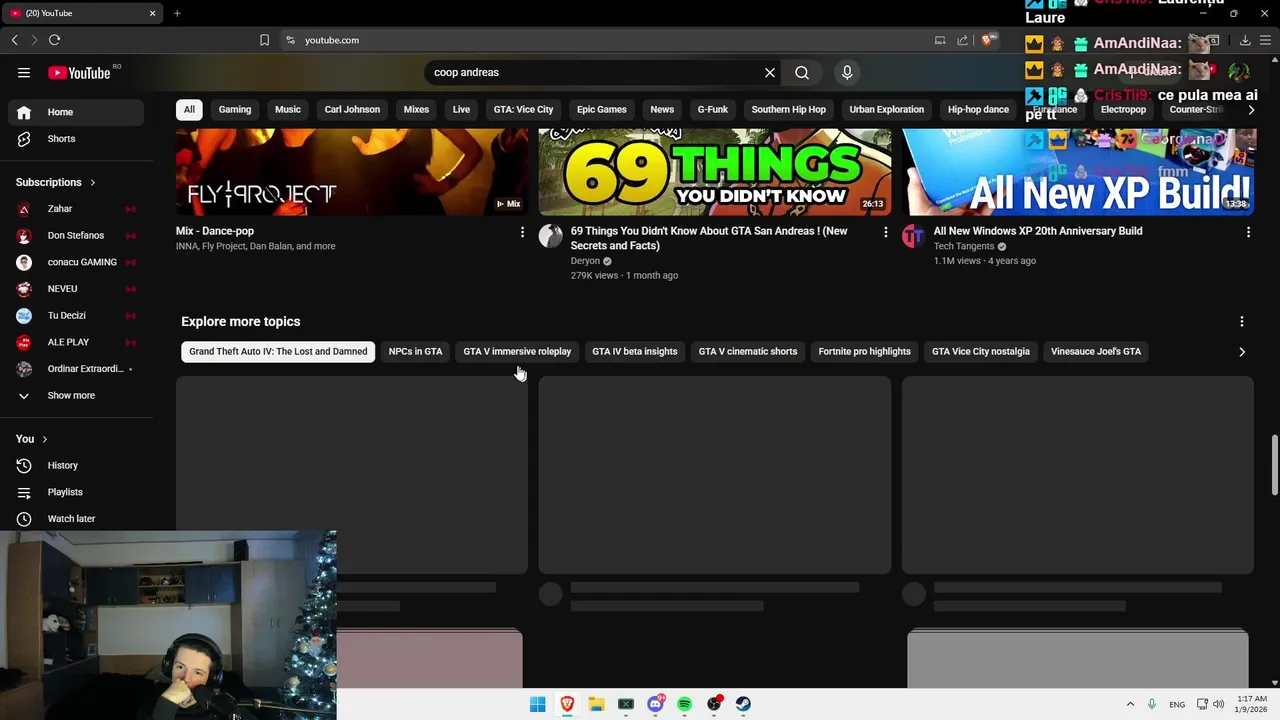Select the Southern Hip Hop chip
Screen dimensions: 1280x720
789,109
